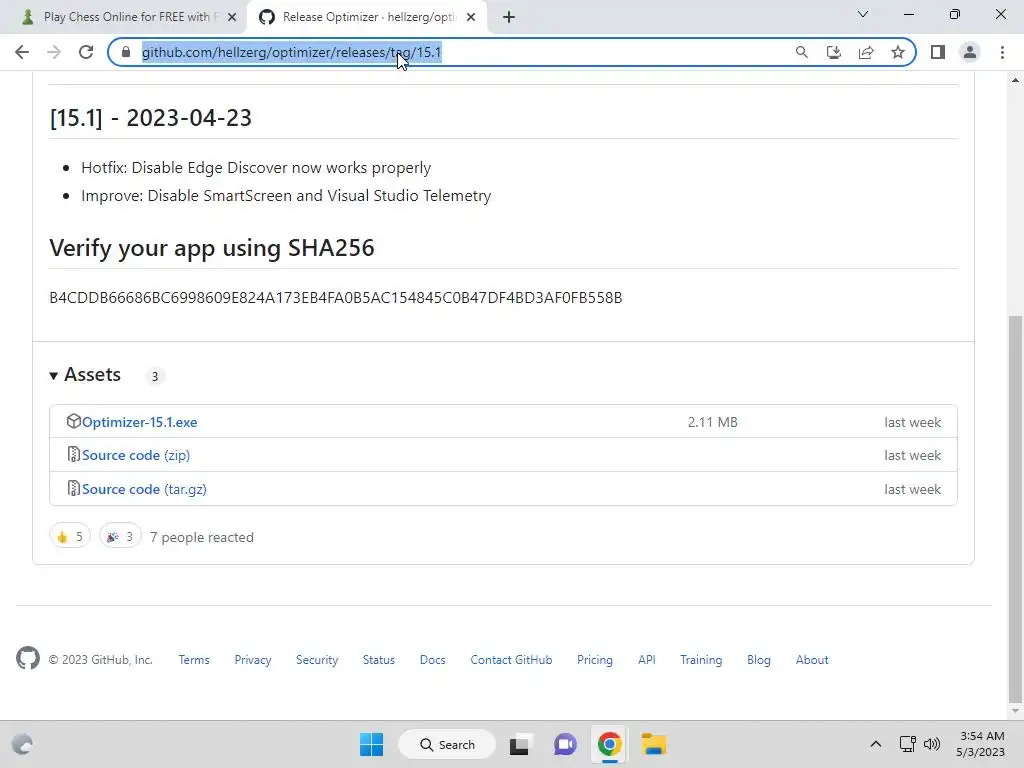
Task: Bookmark this page with the star icon
Action: pyautogui.click(x=898, y=52)
